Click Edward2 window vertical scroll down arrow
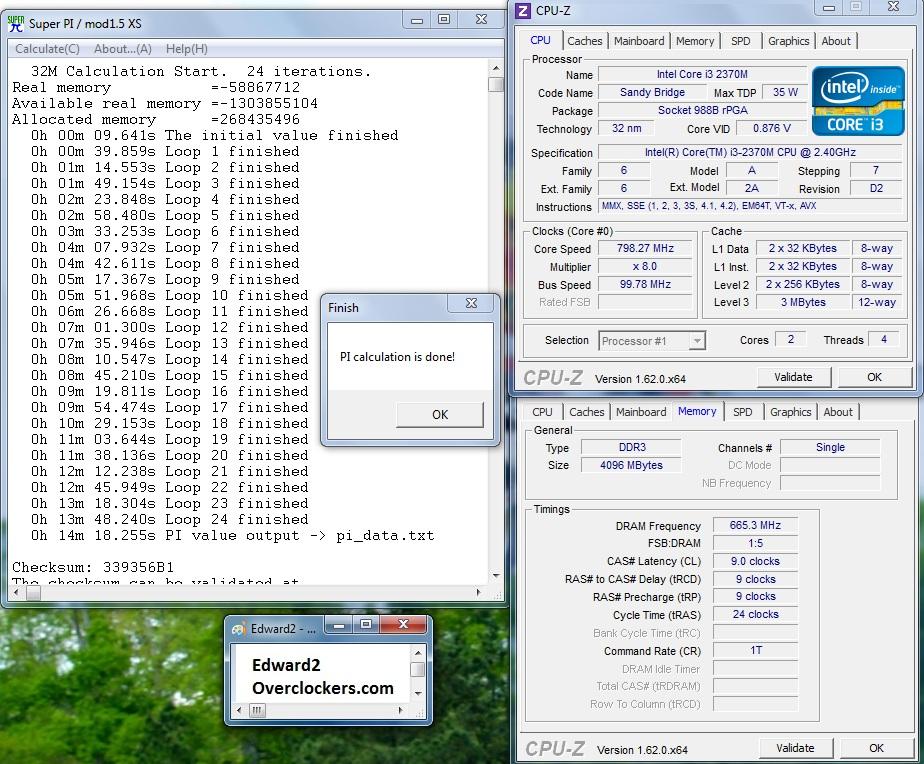The image size is (924, 764). coord(418,694)
